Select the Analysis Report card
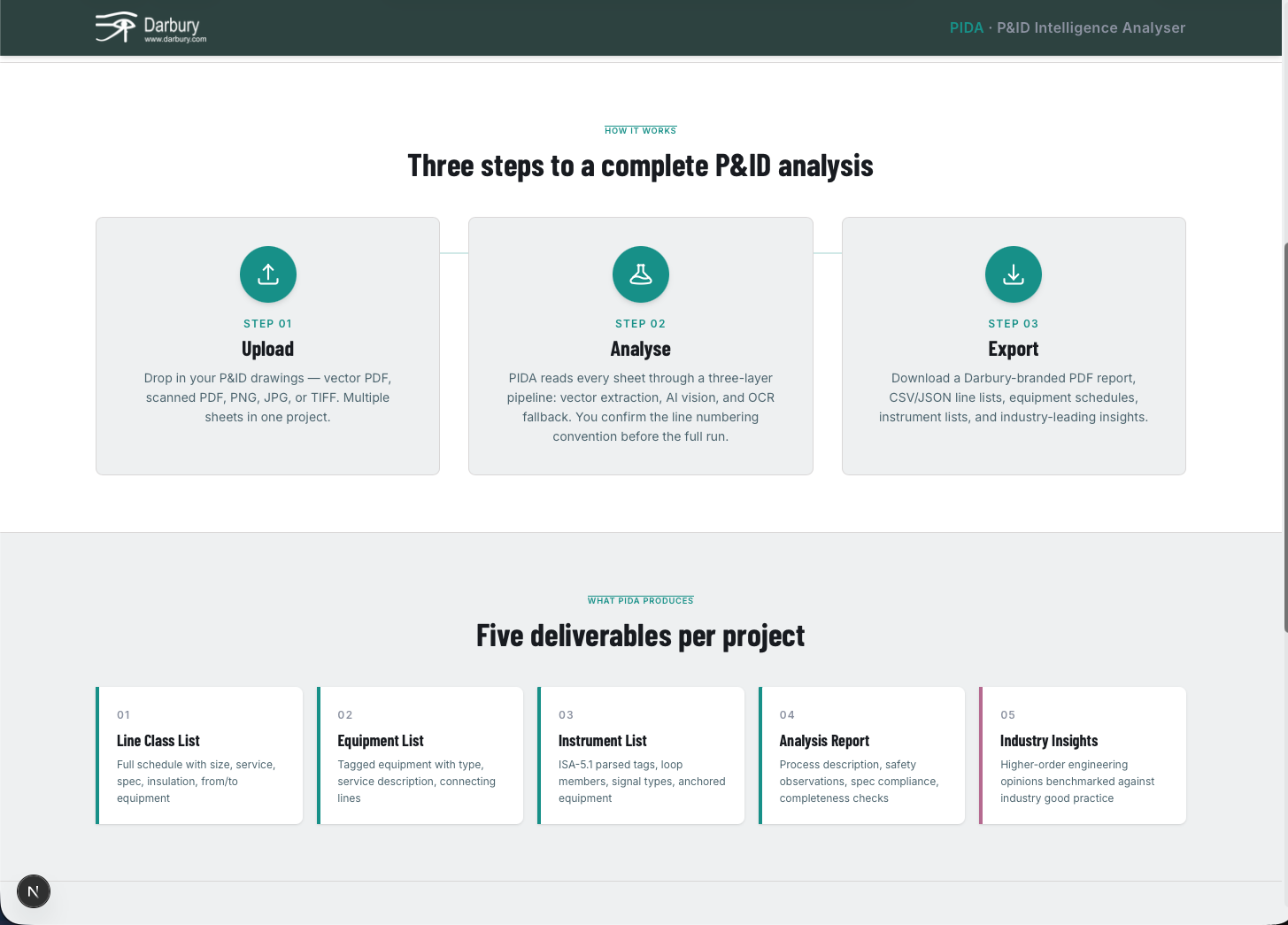This screenshot has height=925, width=1288. tap(861, 755)
